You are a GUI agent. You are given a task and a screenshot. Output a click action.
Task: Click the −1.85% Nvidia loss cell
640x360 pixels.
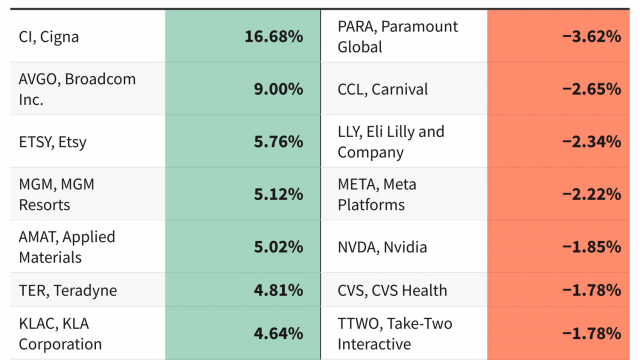point(558,247)
